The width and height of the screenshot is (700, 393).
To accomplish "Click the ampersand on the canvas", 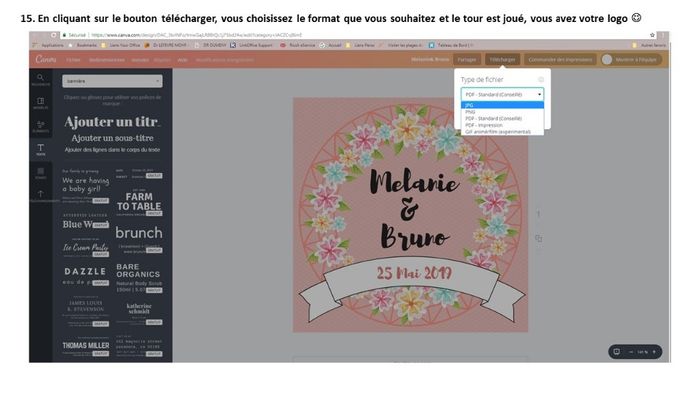I will (409, 209).
